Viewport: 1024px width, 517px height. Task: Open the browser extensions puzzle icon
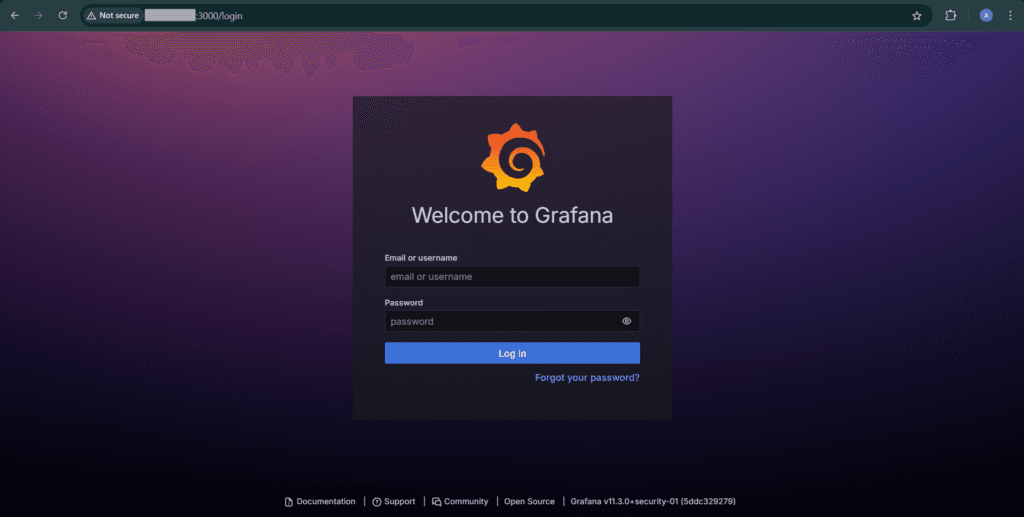[x=951, y=16]
